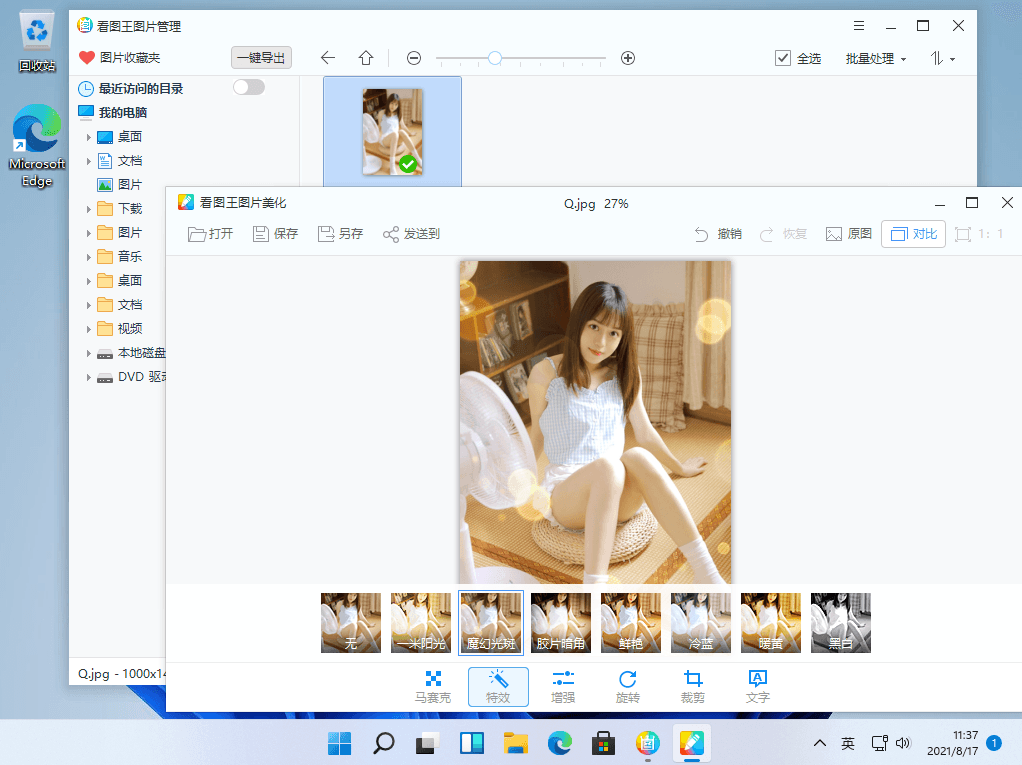The height and width of the screenshot is (765, 1022).
Task: Open Task View from taskbar
Action: click(x=428, y=743)
